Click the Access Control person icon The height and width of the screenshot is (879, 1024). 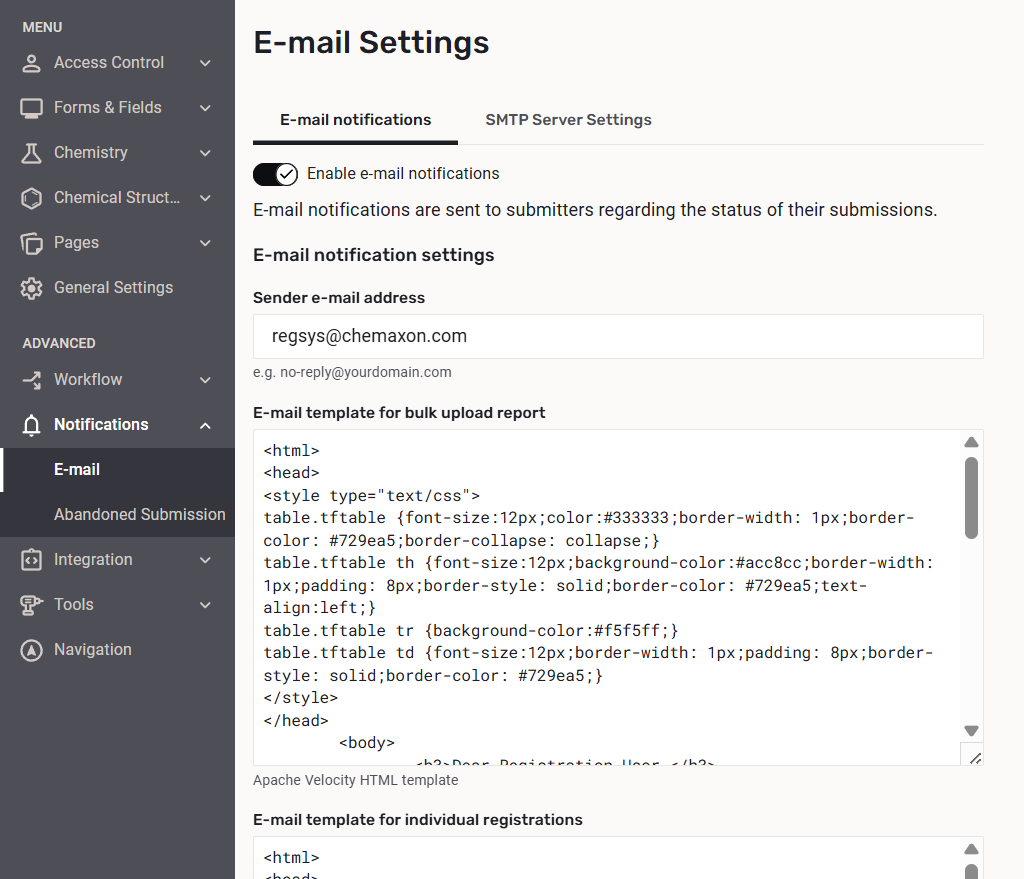coord(32,63)
